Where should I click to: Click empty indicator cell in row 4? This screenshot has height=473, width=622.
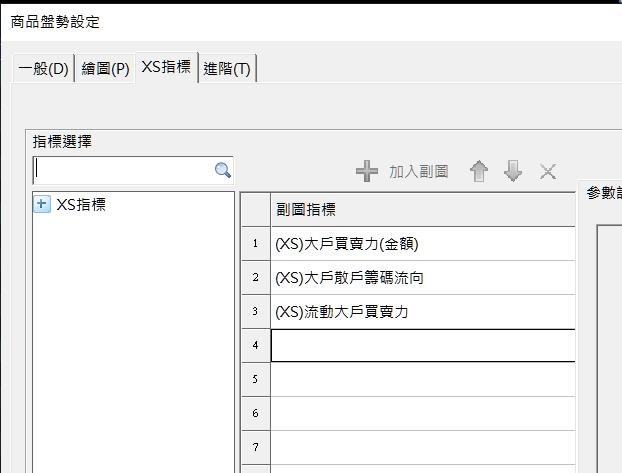tap(422, 346)
